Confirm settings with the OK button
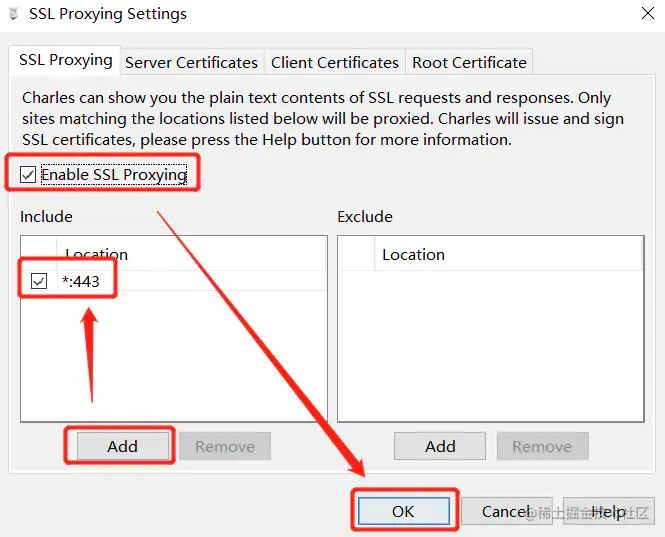The image size is (665, 537). click(x=403, y=511)
